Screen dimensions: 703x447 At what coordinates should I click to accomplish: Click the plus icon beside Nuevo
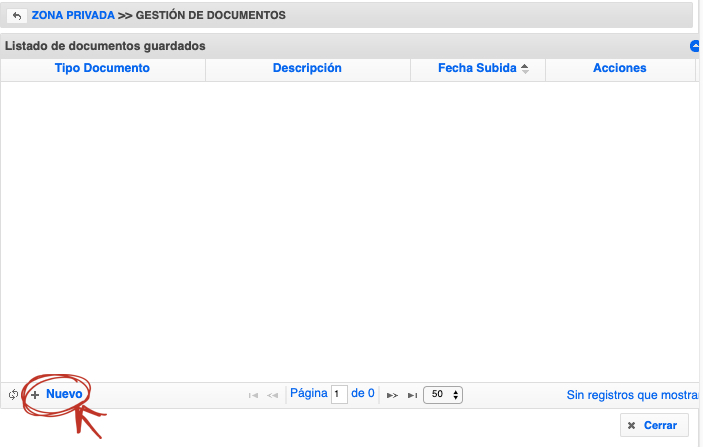(x=35, y=395)
